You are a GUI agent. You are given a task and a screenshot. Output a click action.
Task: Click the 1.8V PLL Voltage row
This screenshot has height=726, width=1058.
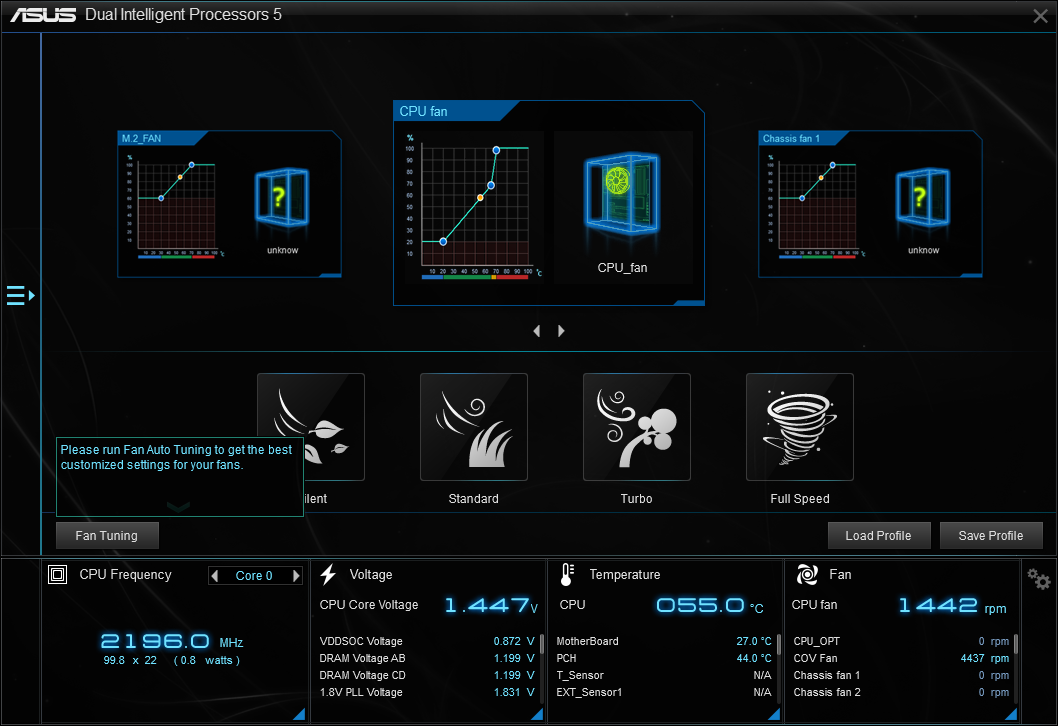pos(427,692)
